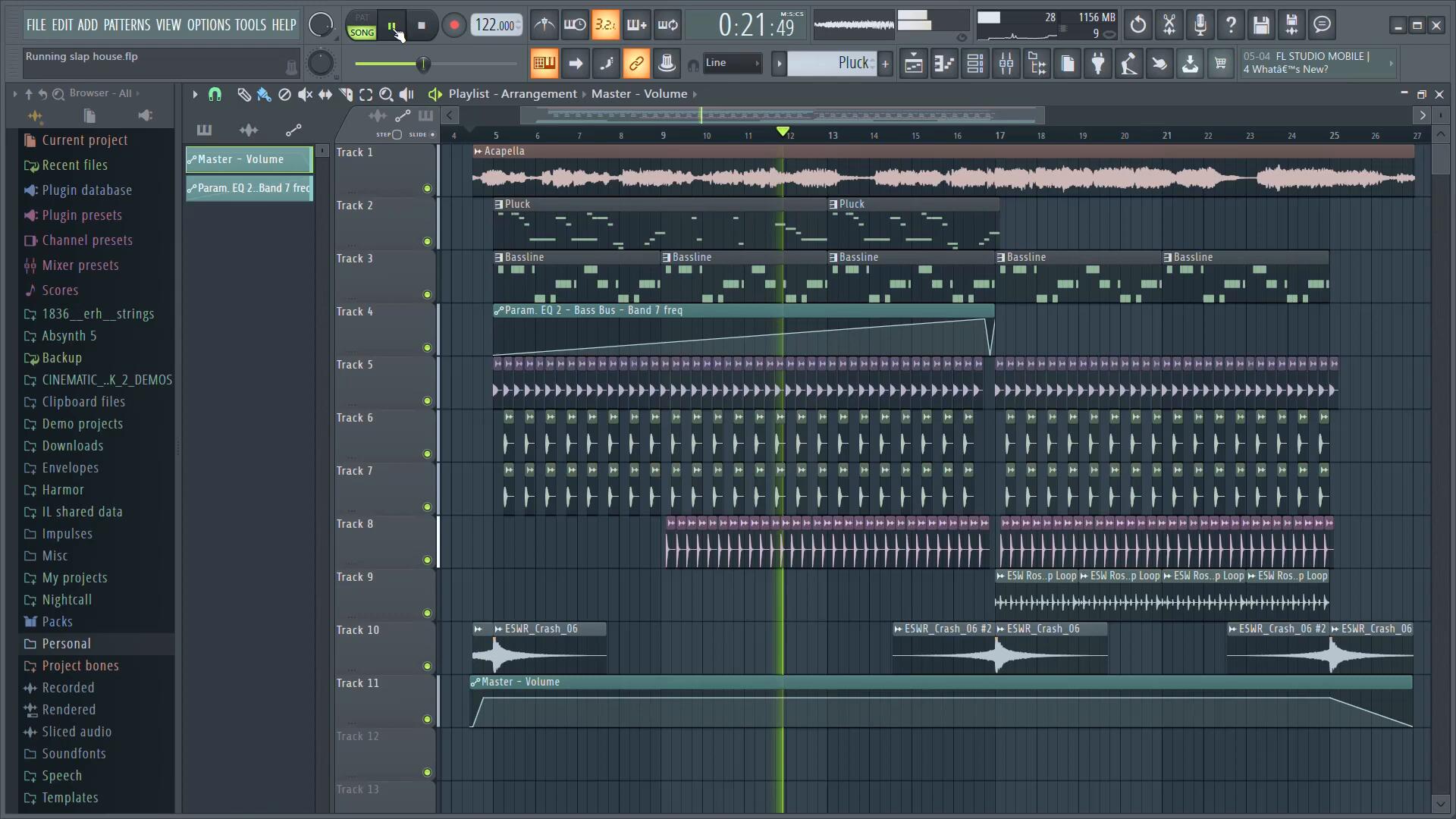Screen dimensions: 1456x819
Task: Open the mixer window icon
Action: (1006, 64)
